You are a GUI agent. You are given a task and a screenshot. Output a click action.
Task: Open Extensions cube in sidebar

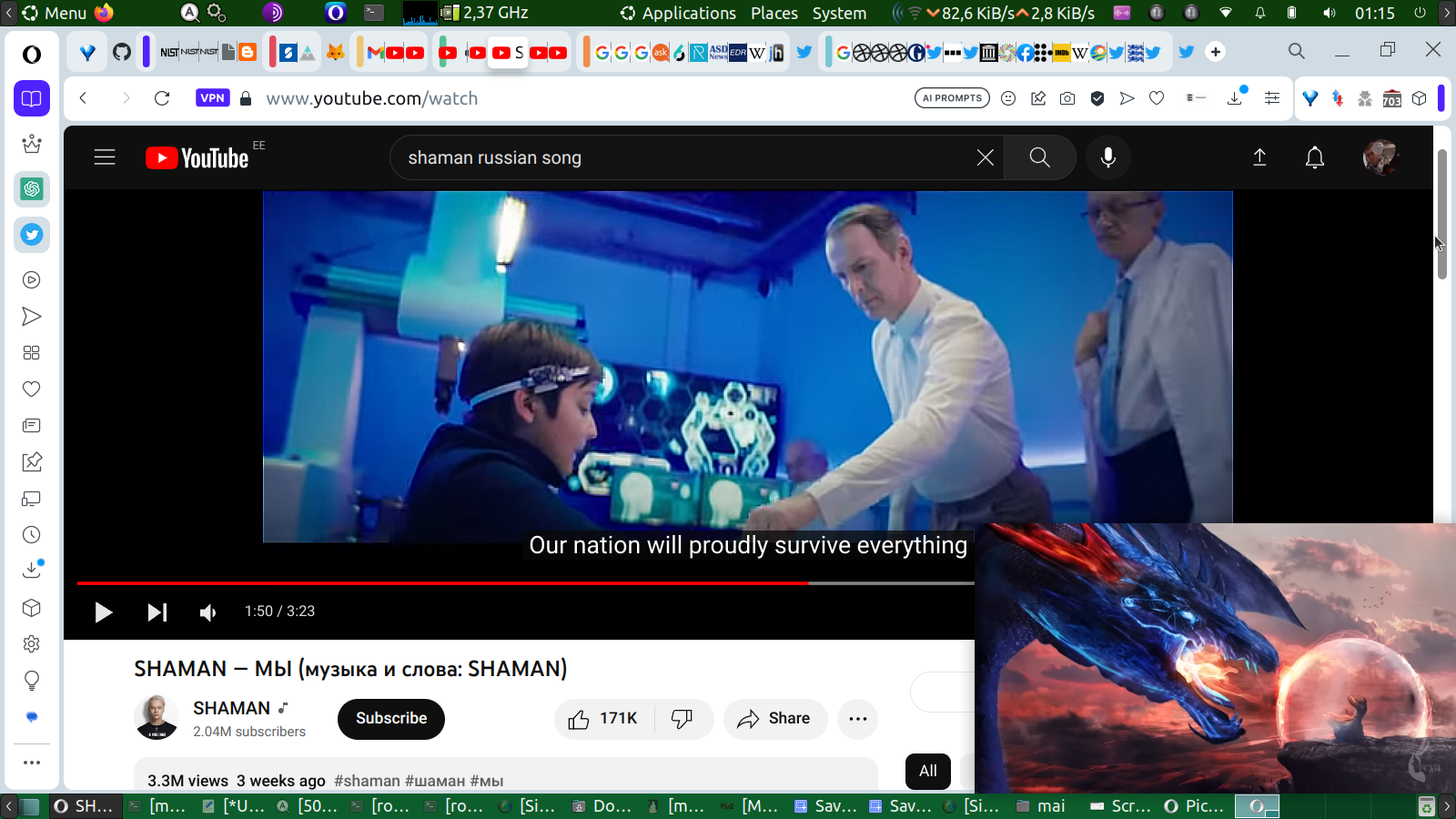tap(32, 608)
